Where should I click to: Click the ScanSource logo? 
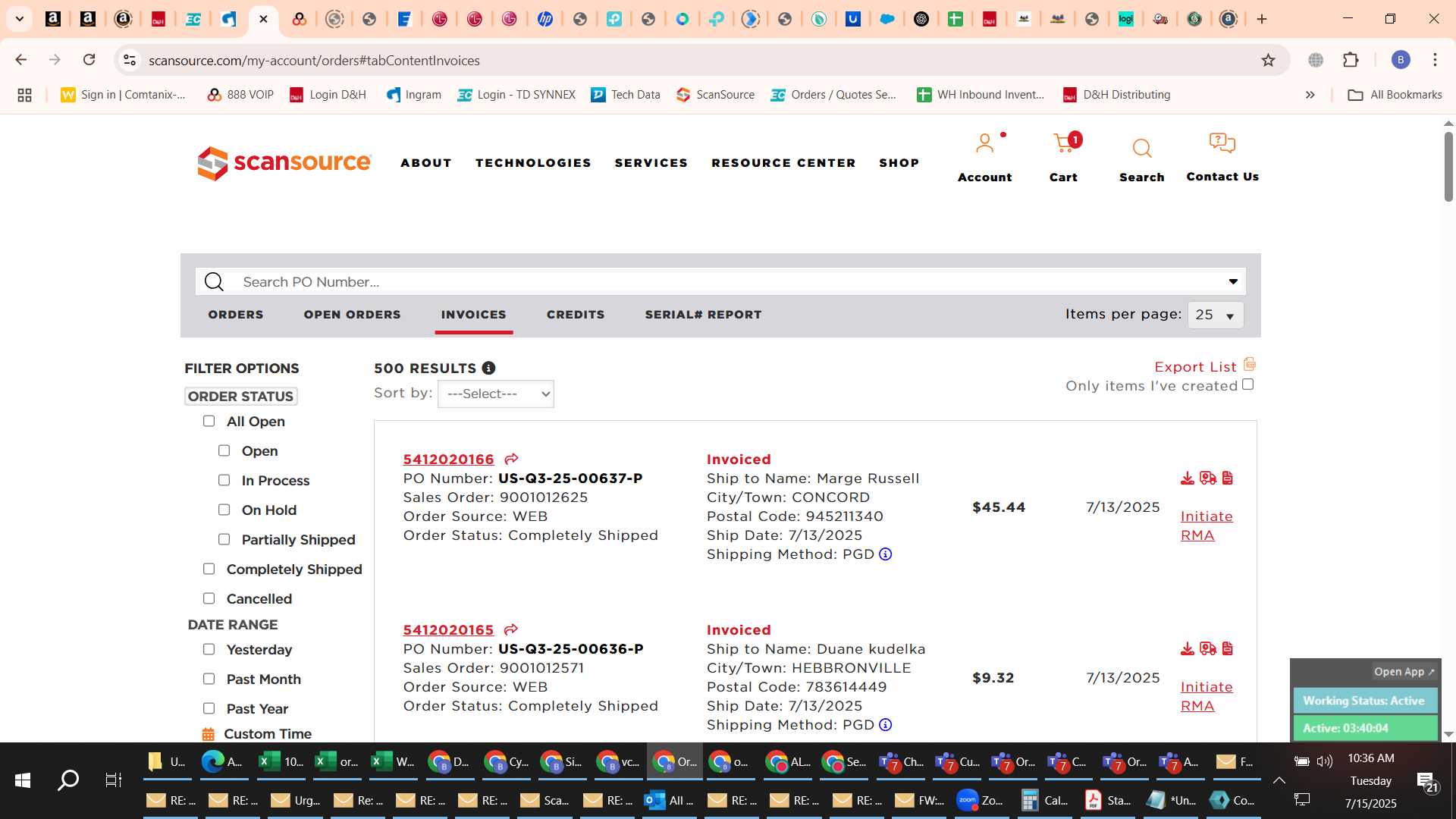pos(284,163)
